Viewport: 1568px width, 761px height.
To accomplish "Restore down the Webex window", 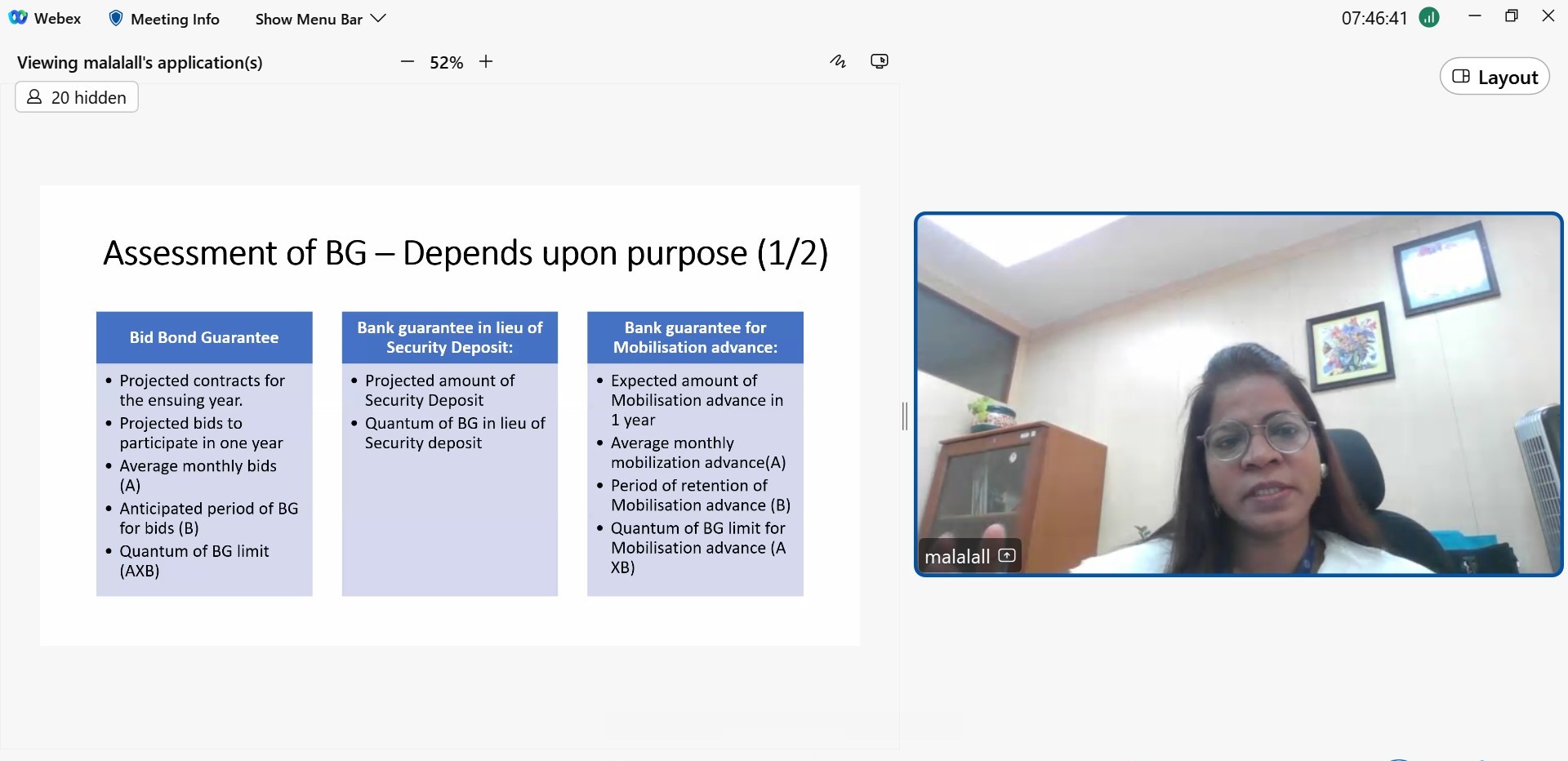I will coord(1512,16).
